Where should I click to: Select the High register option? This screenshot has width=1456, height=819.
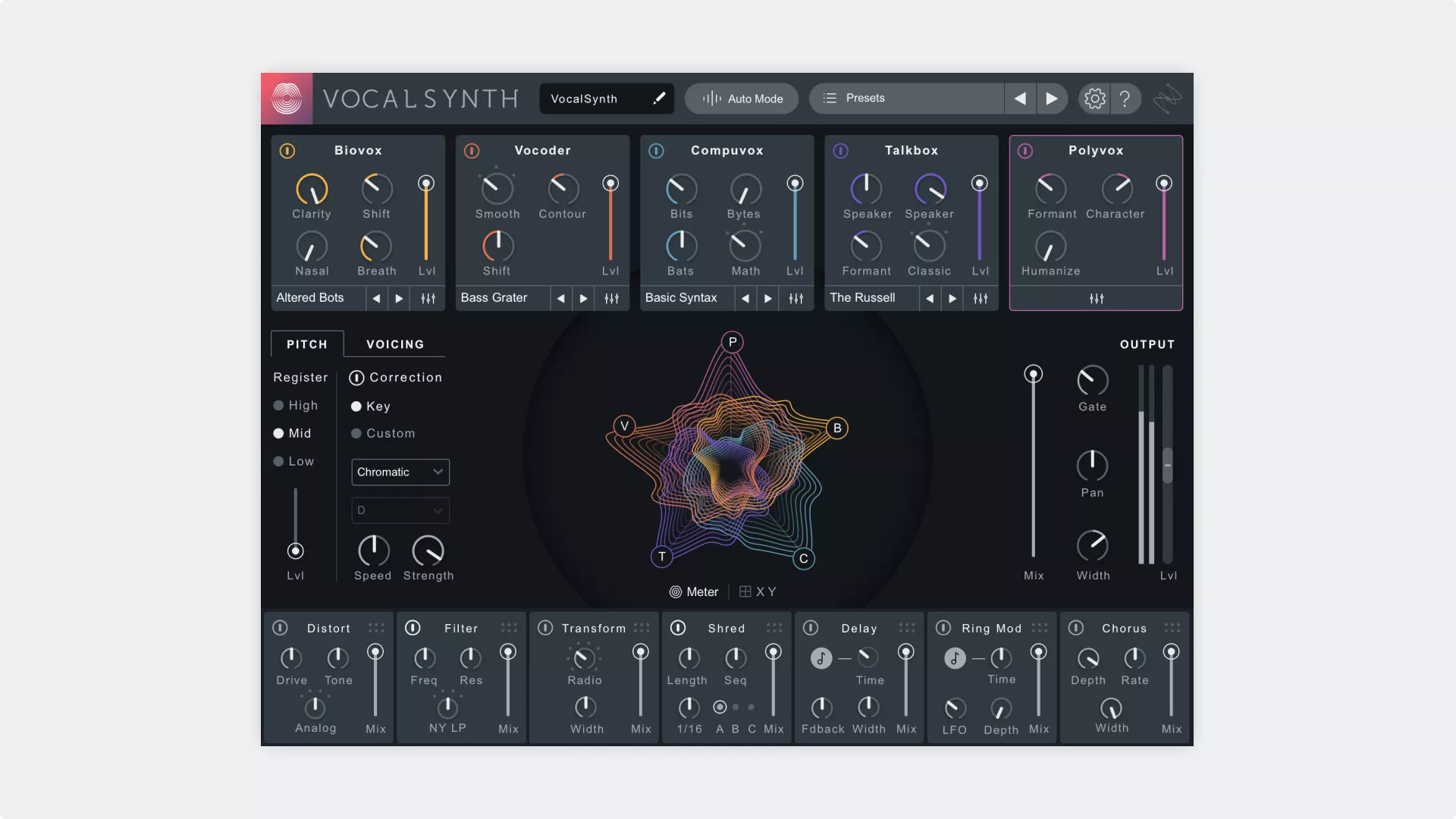[x=296, y=406]
